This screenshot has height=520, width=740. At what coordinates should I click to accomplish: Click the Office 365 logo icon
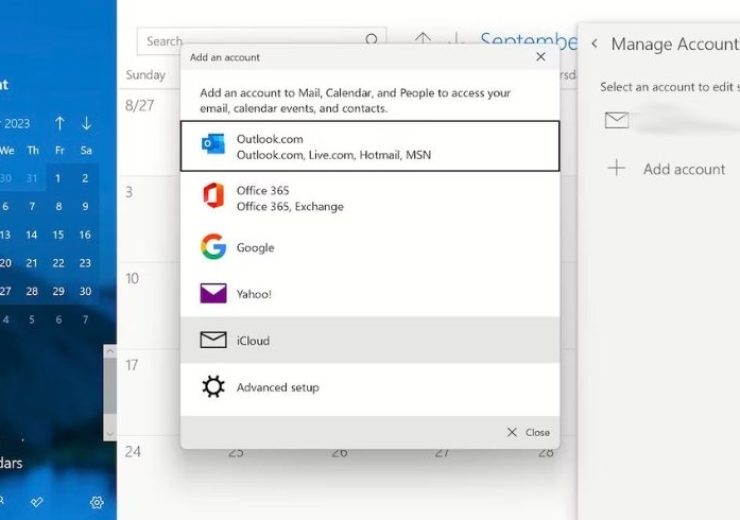coord(213,195)
